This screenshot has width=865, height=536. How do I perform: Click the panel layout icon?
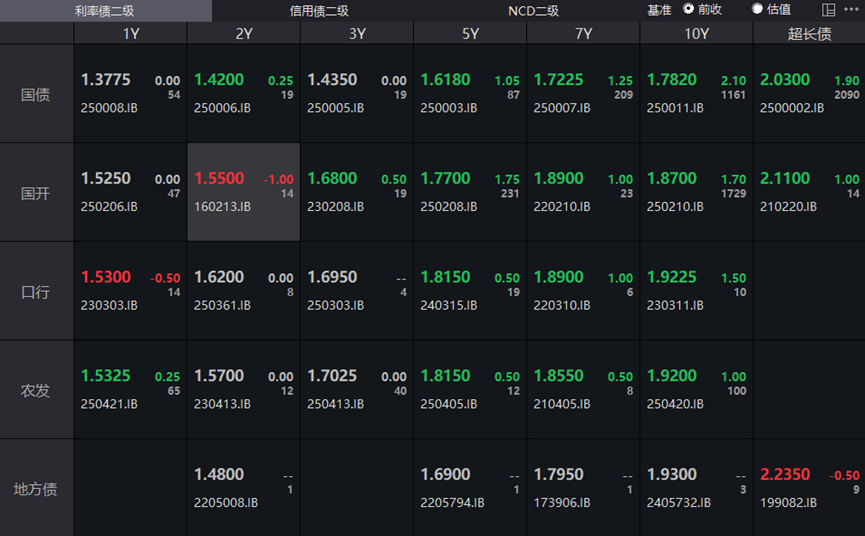click(828, 10)
